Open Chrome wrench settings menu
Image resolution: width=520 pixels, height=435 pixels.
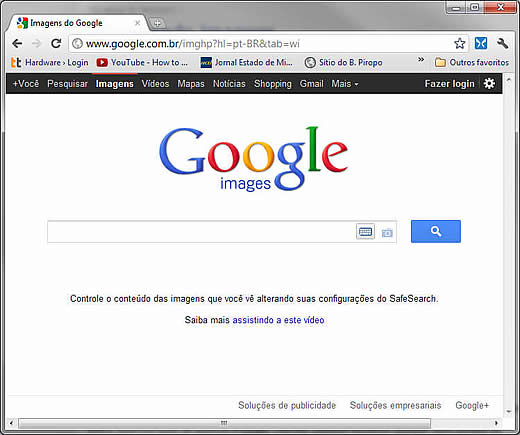tap(502, 43)
